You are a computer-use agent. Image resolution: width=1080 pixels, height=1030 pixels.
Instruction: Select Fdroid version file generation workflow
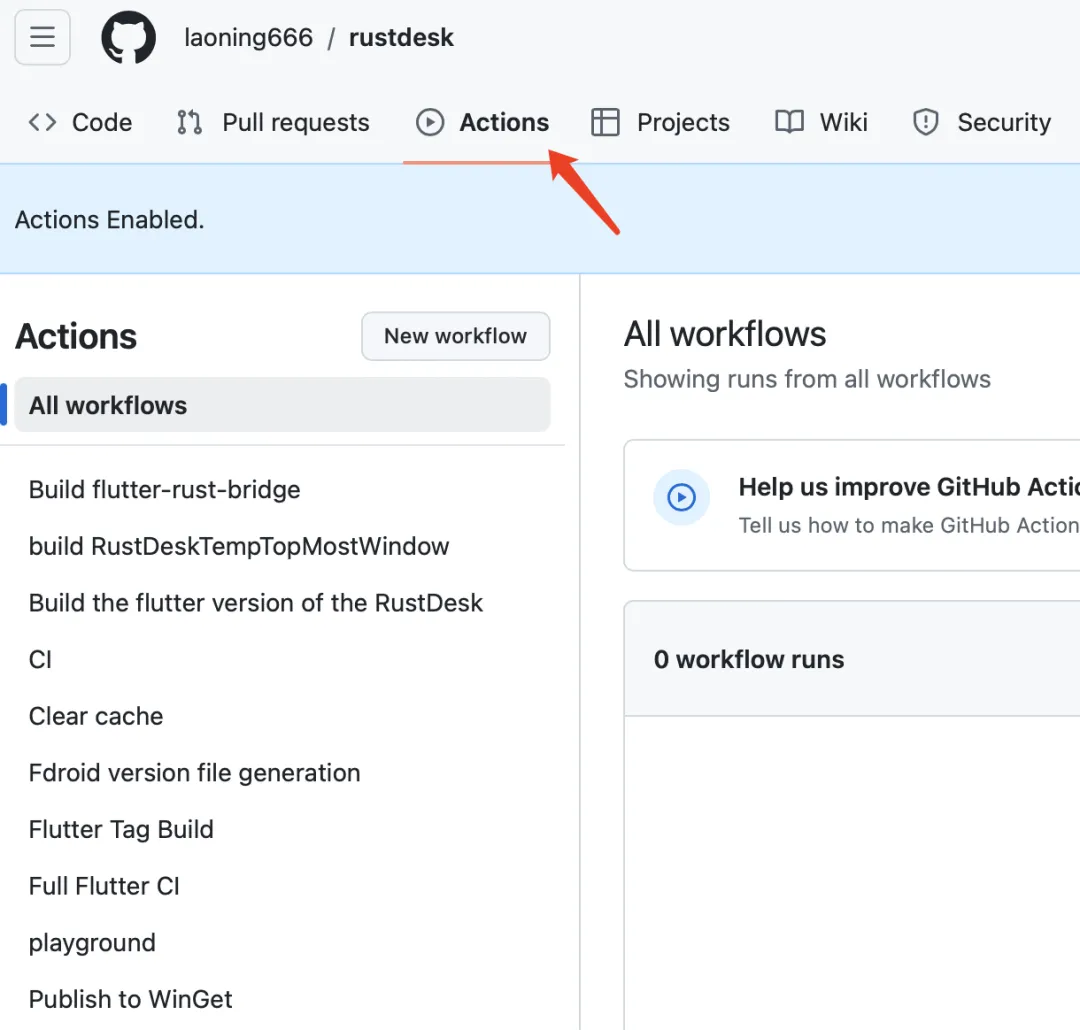194,773
